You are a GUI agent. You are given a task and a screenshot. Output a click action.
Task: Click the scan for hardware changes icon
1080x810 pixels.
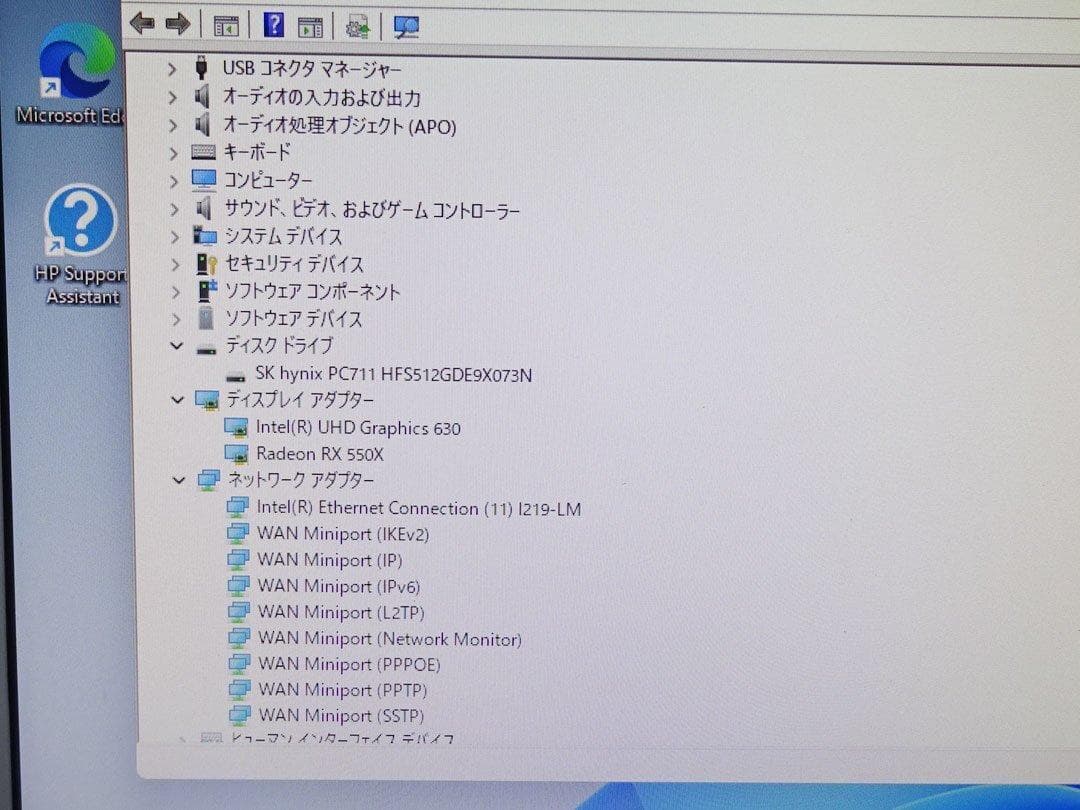[x=405, y=24]
